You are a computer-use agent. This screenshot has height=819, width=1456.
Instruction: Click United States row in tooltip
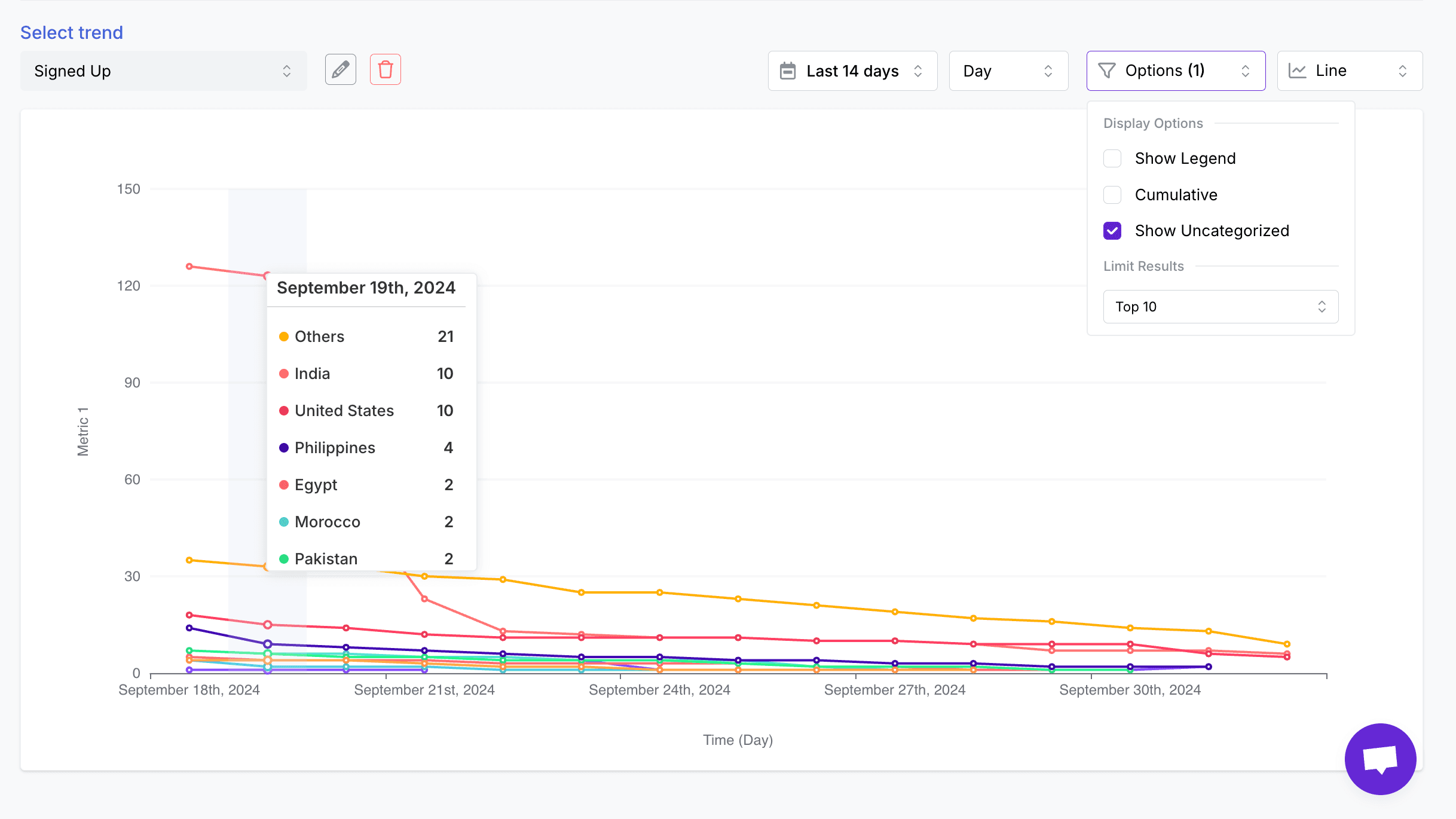[x=366, y=411]
